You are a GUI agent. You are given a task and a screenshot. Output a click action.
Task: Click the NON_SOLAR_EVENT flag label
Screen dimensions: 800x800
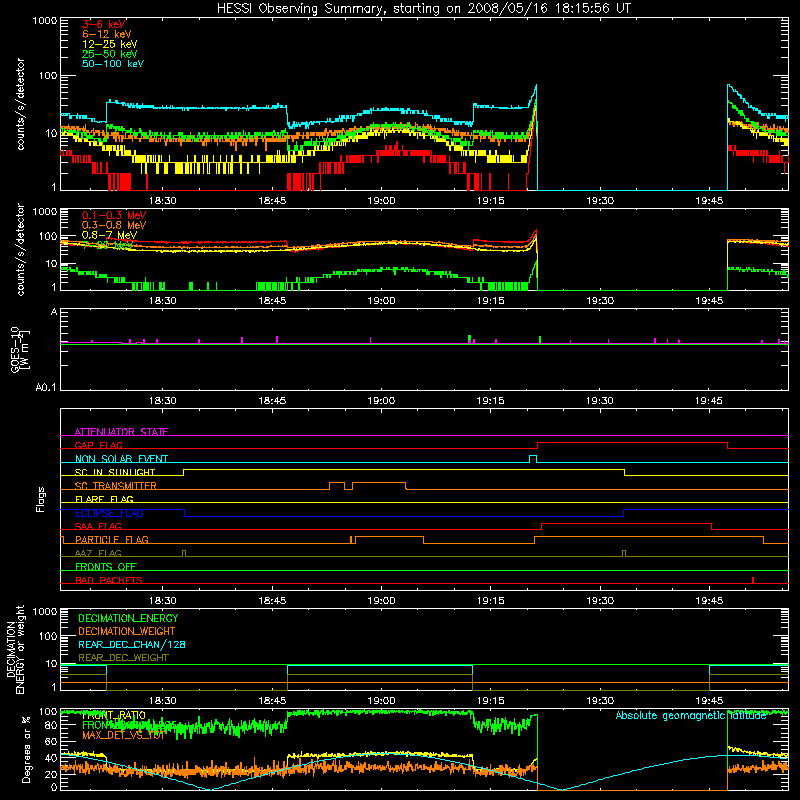(121, 459)
